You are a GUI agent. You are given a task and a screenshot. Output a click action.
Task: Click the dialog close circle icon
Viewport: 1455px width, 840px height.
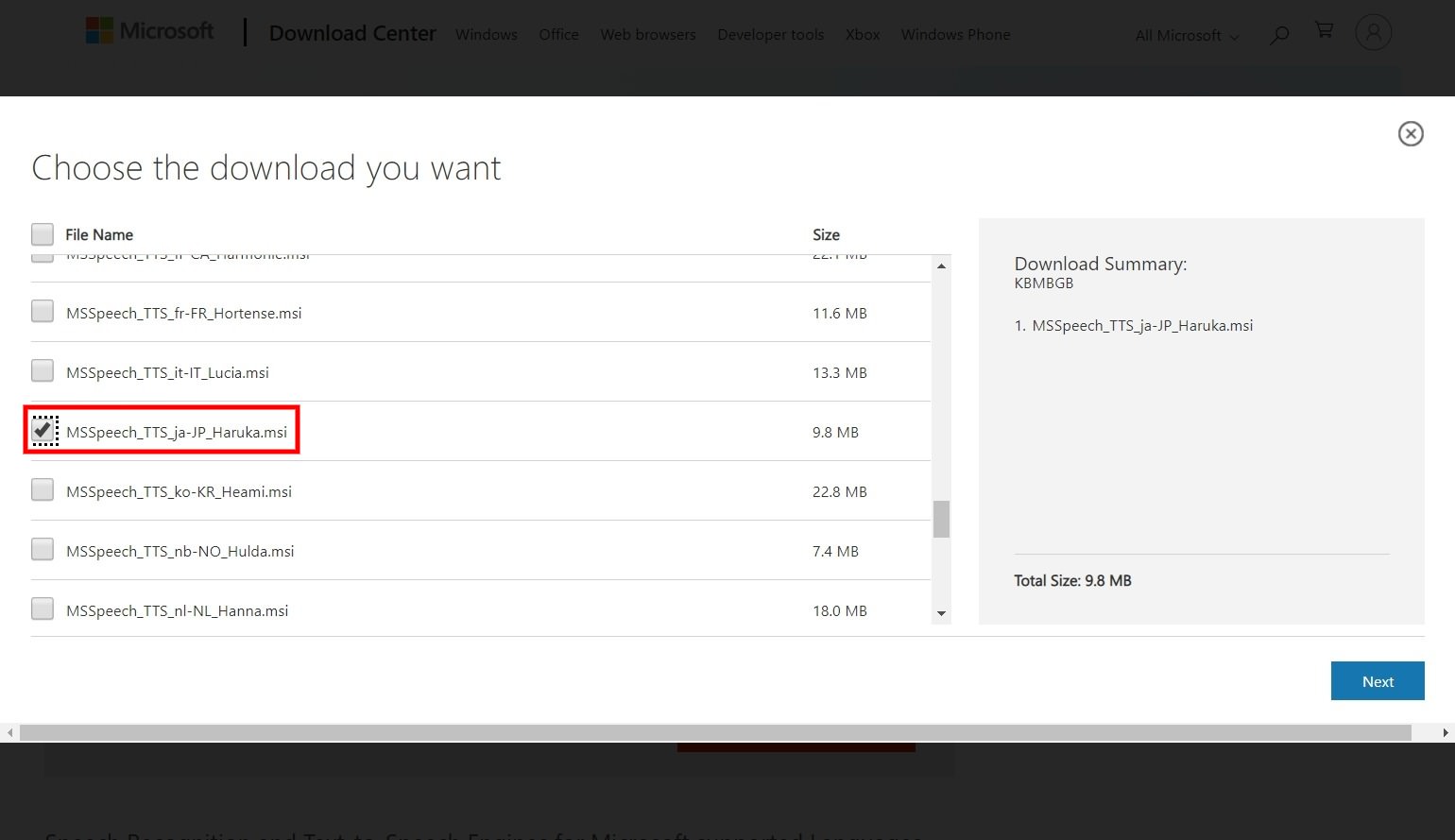[1411, 133]
